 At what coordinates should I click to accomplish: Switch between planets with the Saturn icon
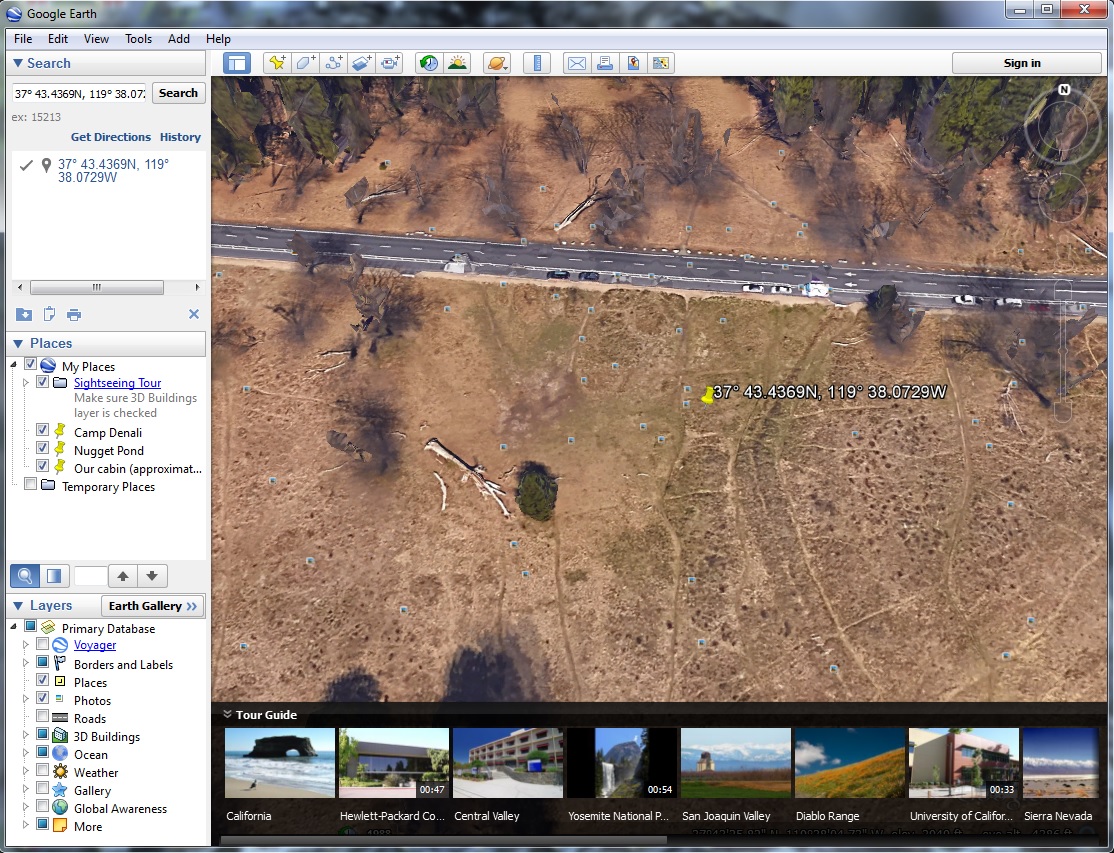pyautogui.click(x=497, y=63)
